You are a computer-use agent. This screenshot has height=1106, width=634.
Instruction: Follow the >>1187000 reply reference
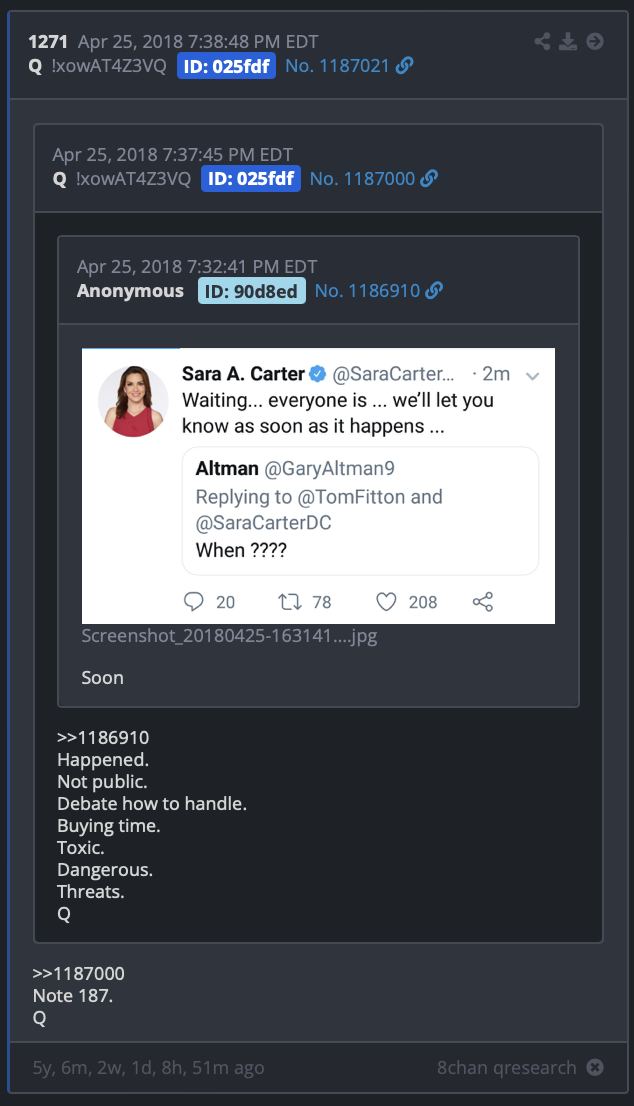click(78, 973)
